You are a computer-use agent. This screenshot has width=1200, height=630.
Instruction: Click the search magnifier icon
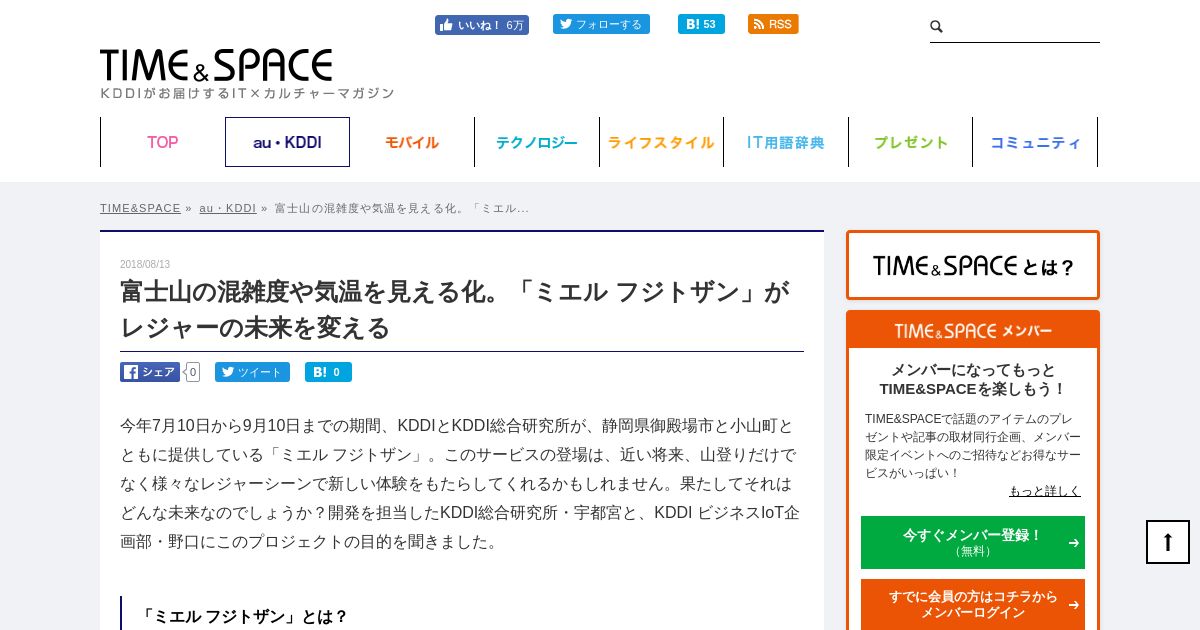[x=937, y=27]
